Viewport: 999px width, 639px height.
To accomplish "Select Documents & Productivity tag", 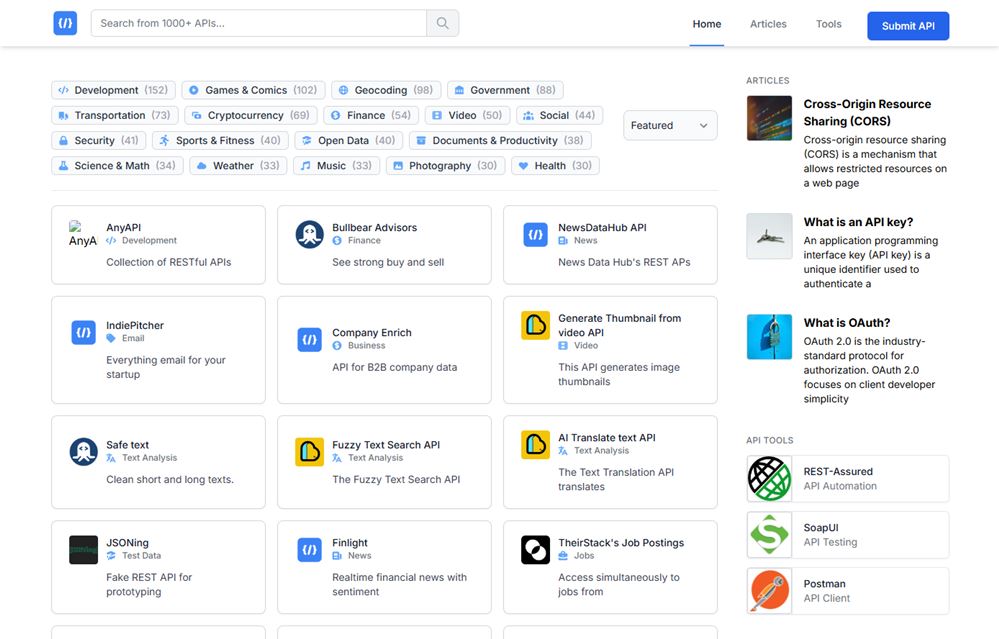I will pyautogui.click(x=500, y=141).
